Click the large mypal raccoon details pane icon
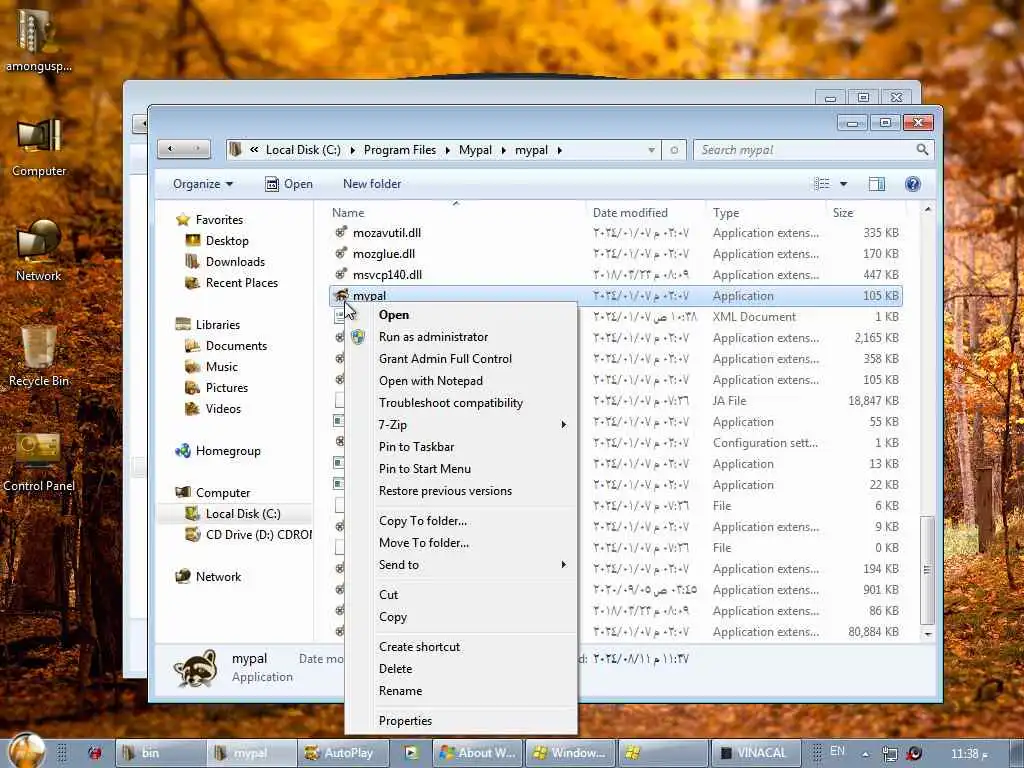 [x=195, y=668]
